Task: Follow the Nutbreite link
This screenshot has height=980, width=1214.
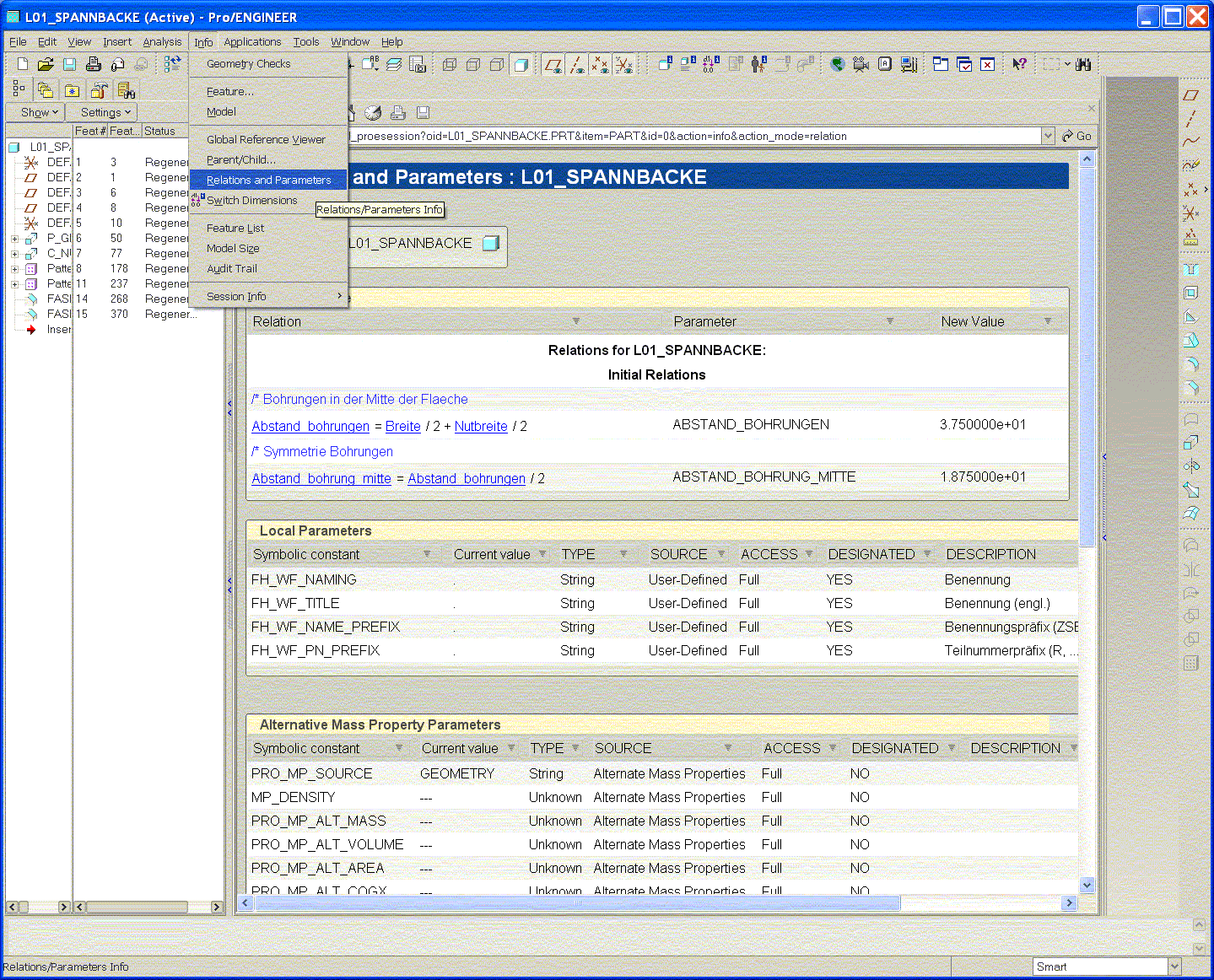Action: [481, 427]
